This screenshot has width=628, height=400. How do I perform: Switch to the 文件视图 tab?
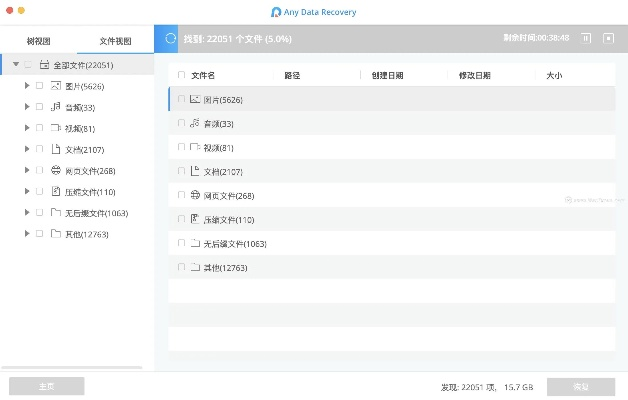[116, 41]
